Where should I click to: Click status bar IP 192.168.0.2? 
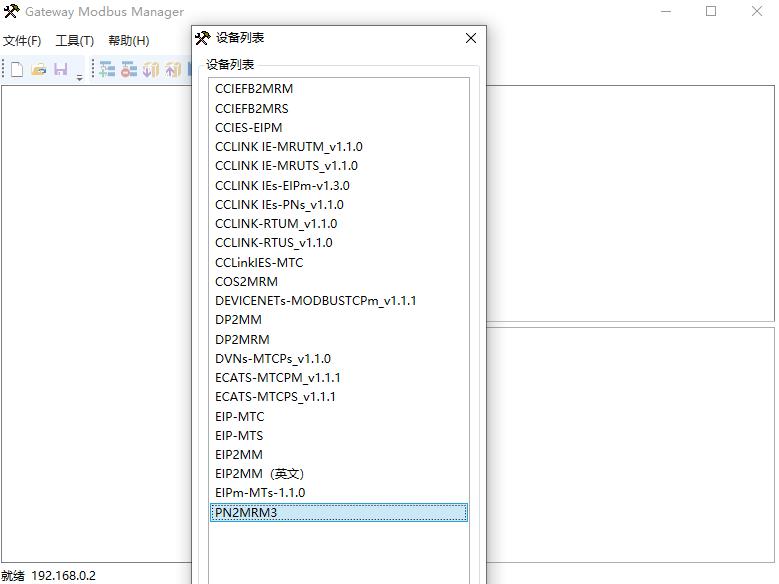tap(64, 576)
